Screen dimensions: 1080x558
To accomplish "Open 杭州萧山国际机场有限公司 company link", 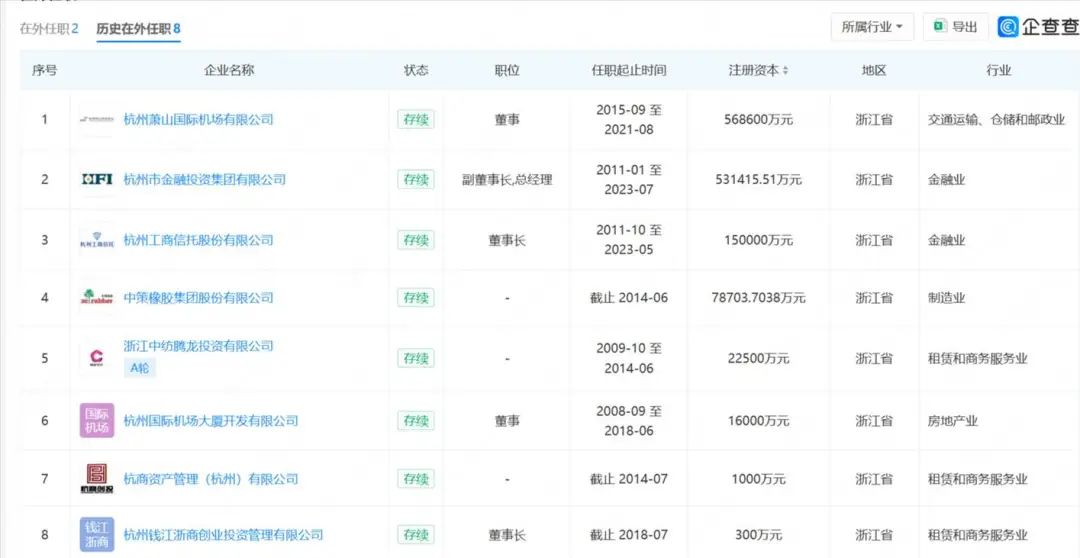I will click(x=198, y=120).
